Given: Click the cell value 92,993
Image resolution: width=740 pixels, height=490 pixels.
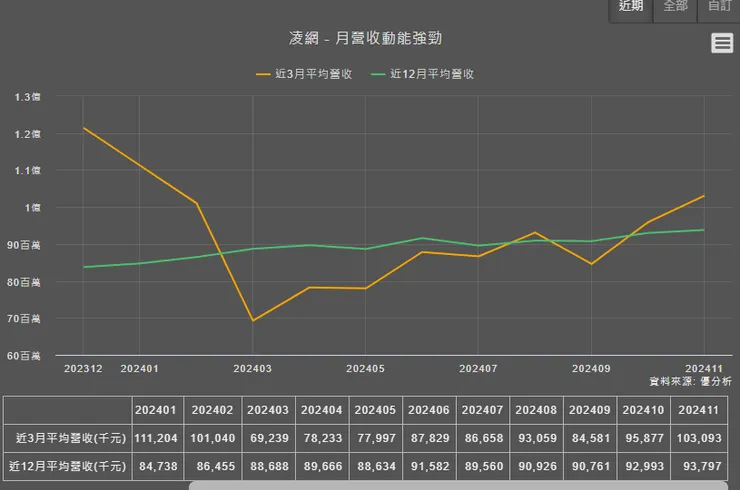Looking at the screenshot, I should coord(644,466).
